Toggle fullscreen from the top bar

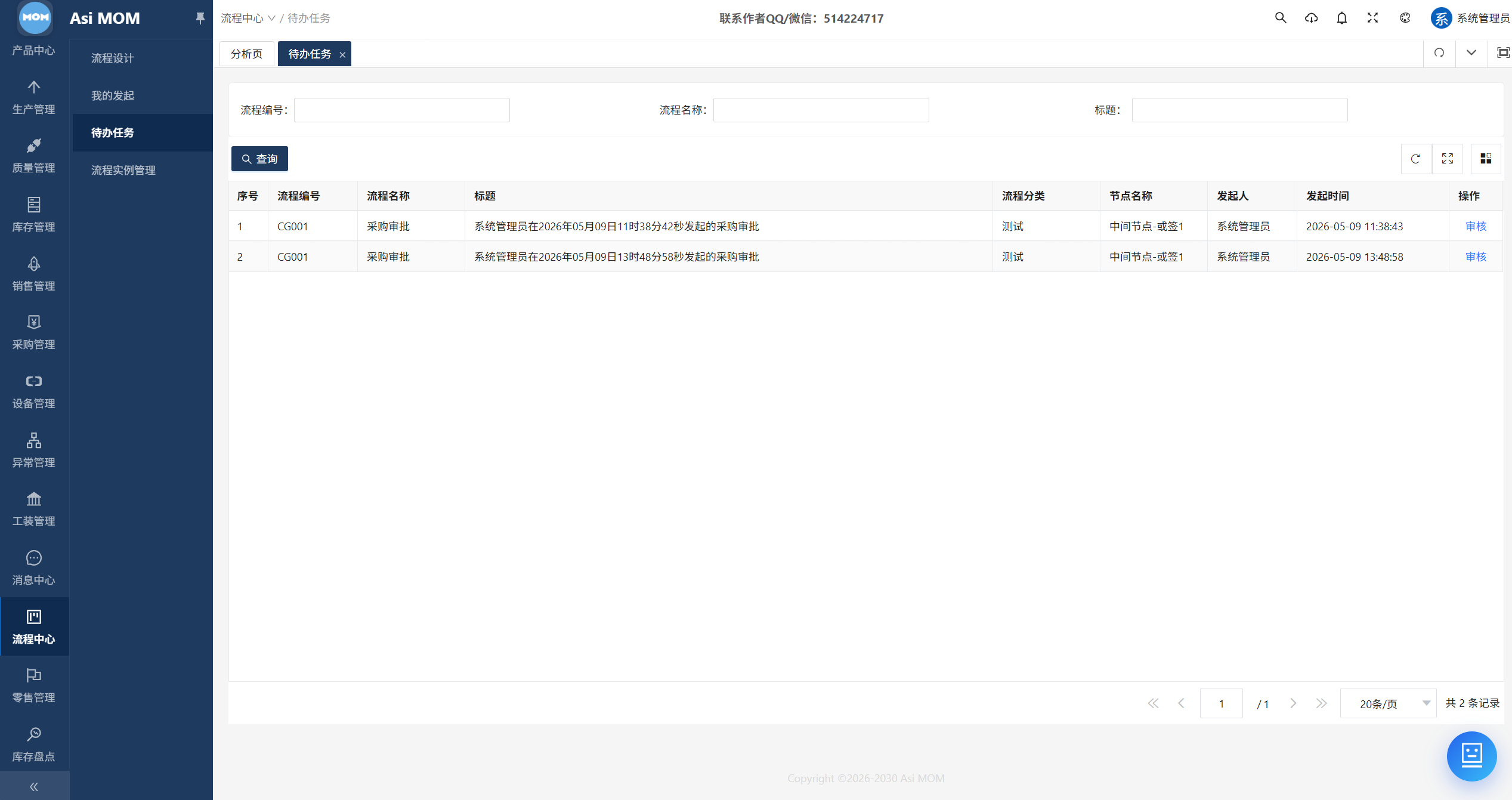1373,18
